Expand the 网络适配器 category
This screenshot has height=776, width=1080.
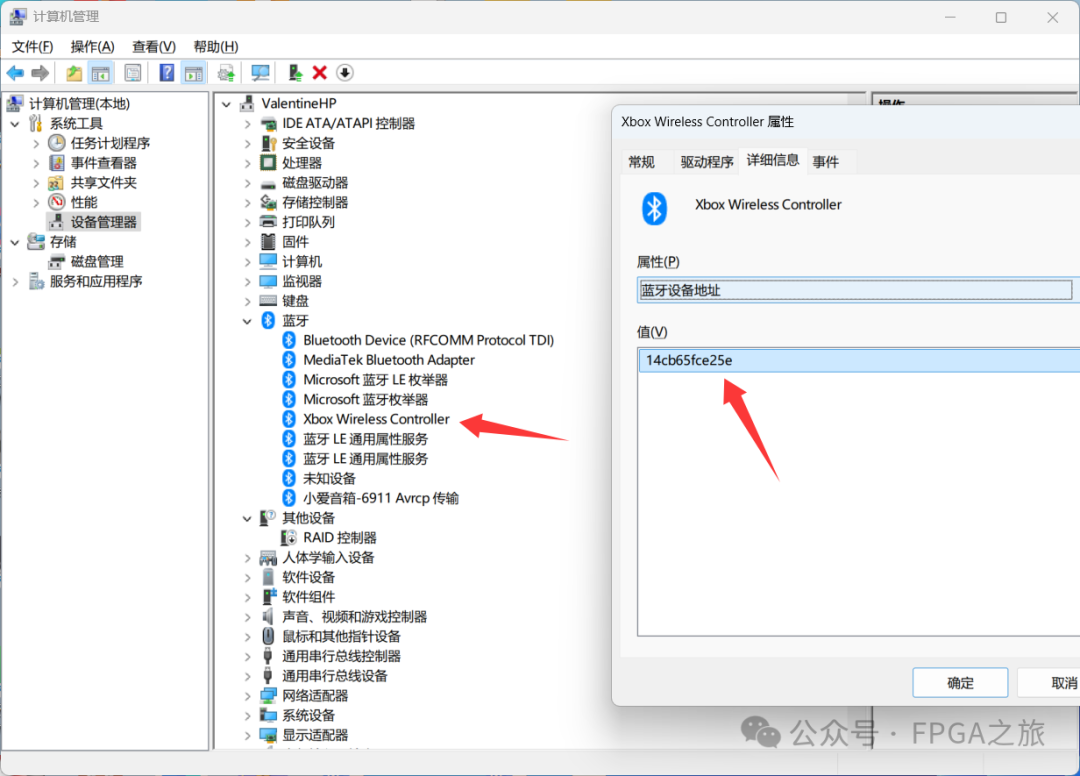pyautogui.click(x=247, y=696)
